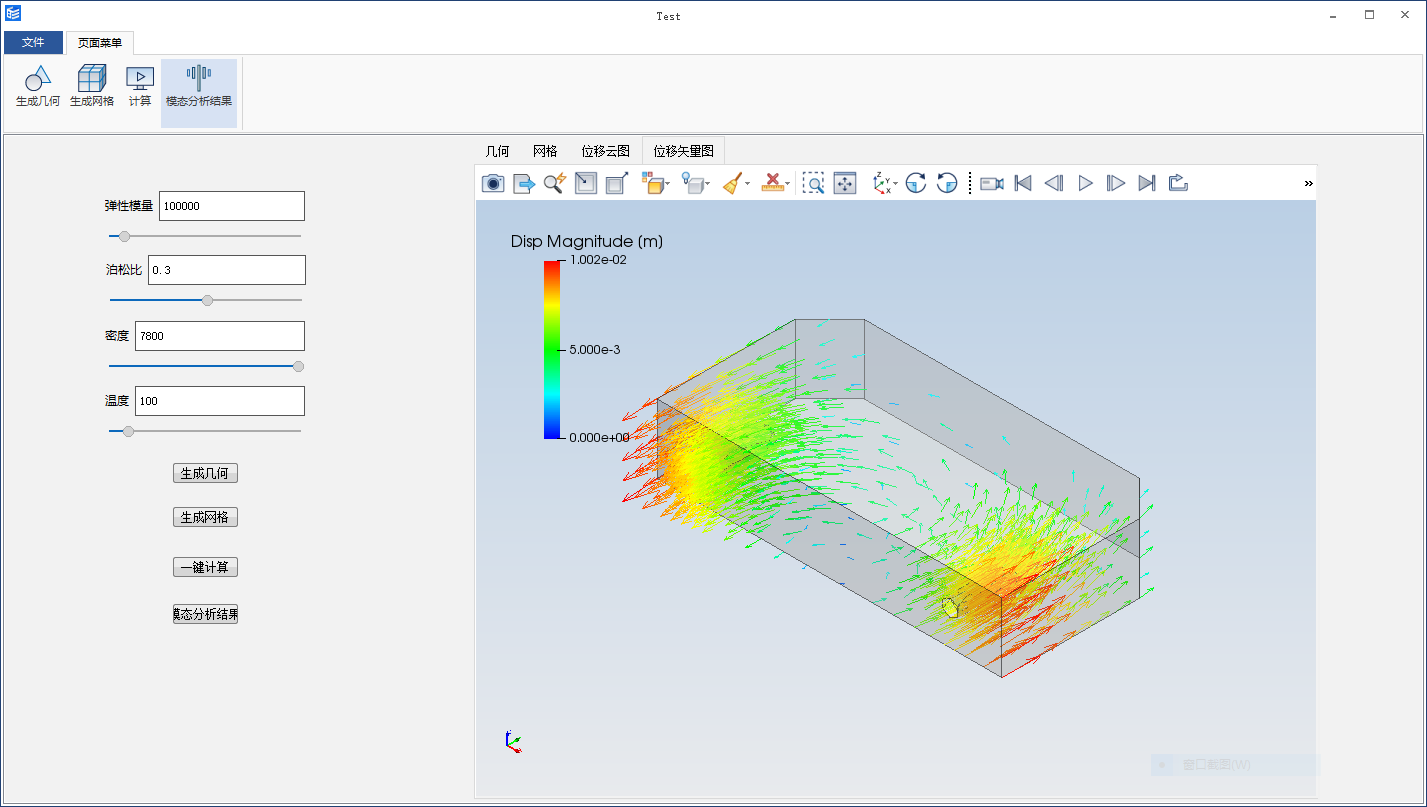This screenshot has height=807, width=1427.
Task: Click the fit view to window icon
Action: tap(845, 183)
